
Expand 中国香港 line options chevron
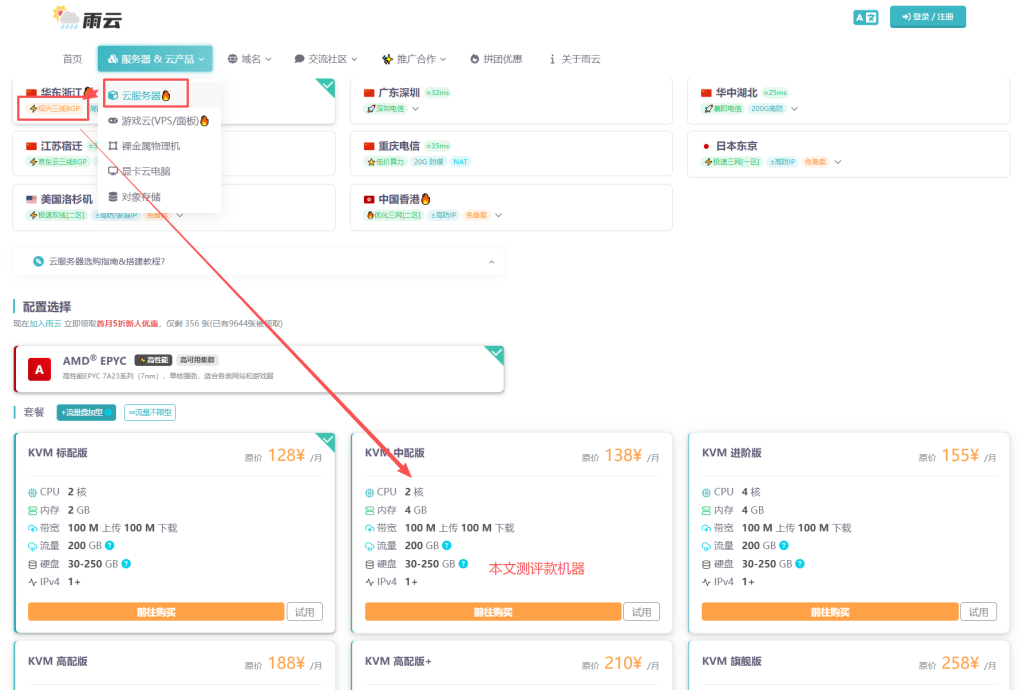click(x=498, y=215)
